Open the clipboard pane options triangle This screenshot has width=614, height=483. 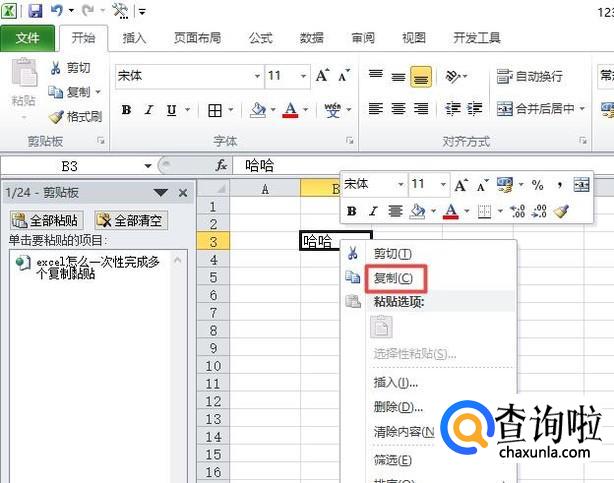point(161,193)
